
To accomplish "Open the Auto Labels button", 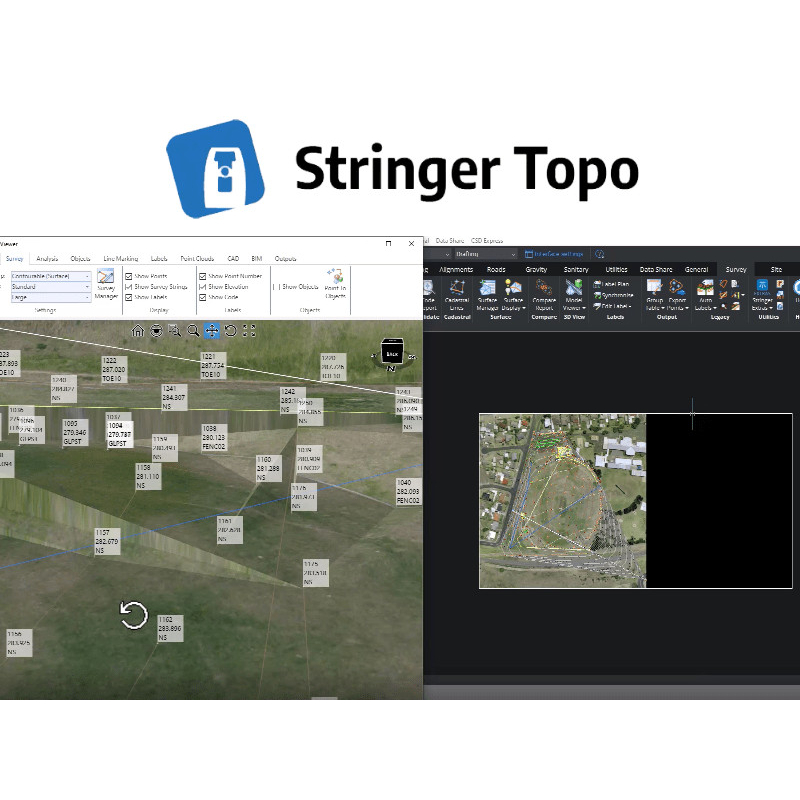I will [x=706, y=295].
